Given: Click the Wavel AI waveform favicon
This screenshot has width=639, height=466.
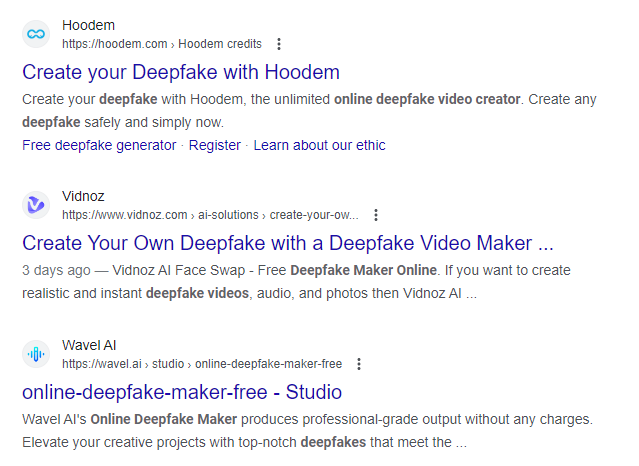Looking at the screenshot, I should click(x=36, y=354).
